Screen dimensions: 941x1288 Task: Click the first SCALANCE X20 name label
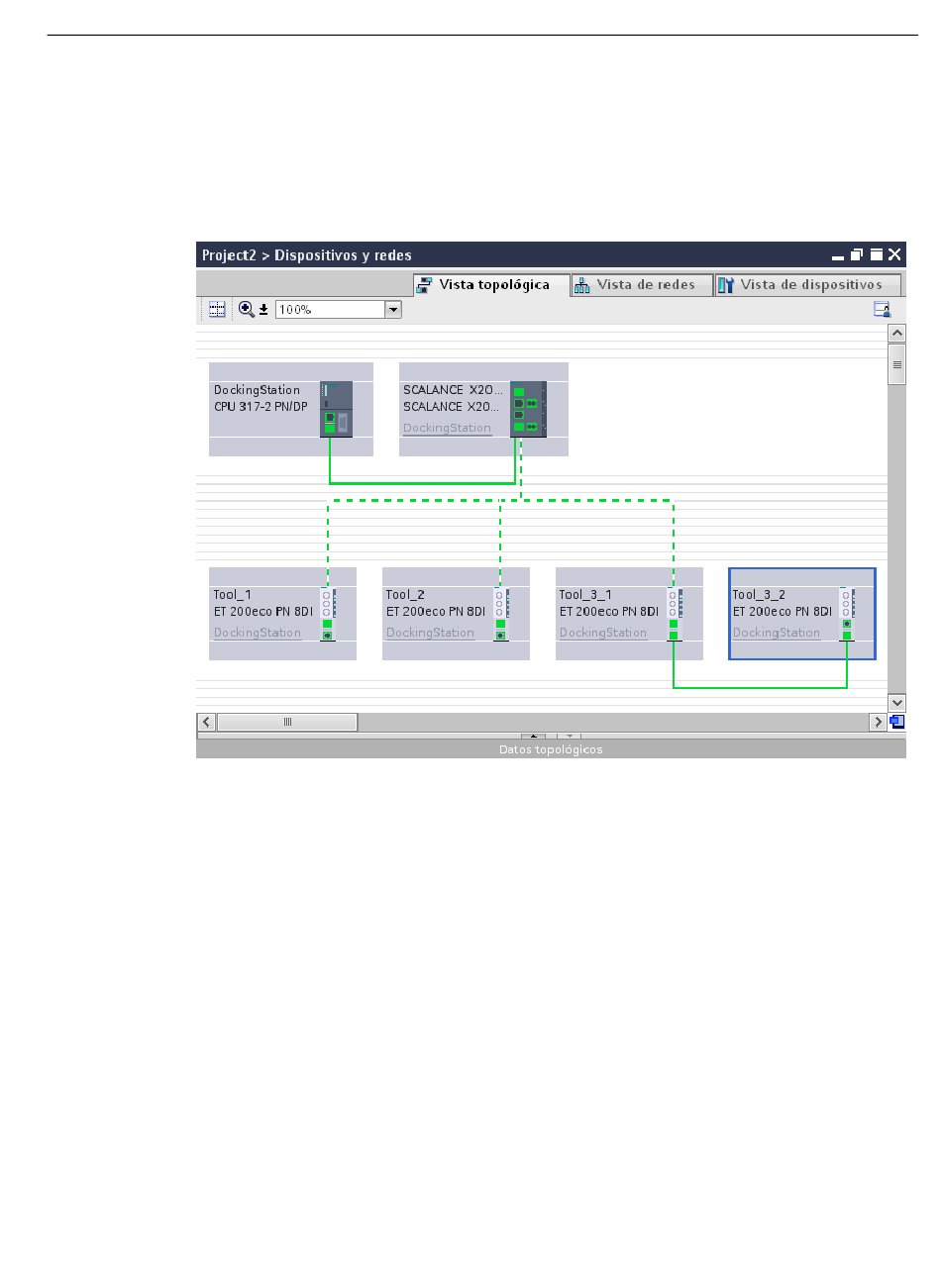click(x=453, y=390)
